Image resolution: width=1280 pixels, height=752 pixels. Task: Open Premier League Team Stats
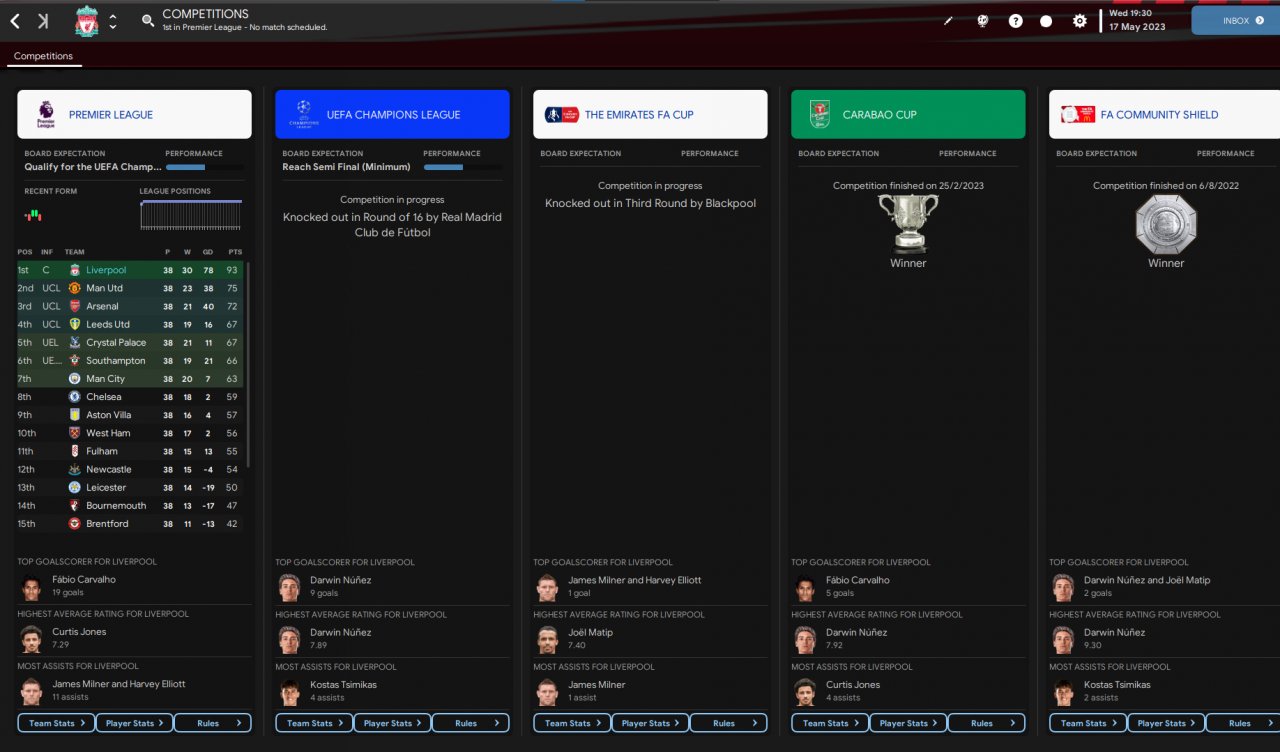point(56,723)
